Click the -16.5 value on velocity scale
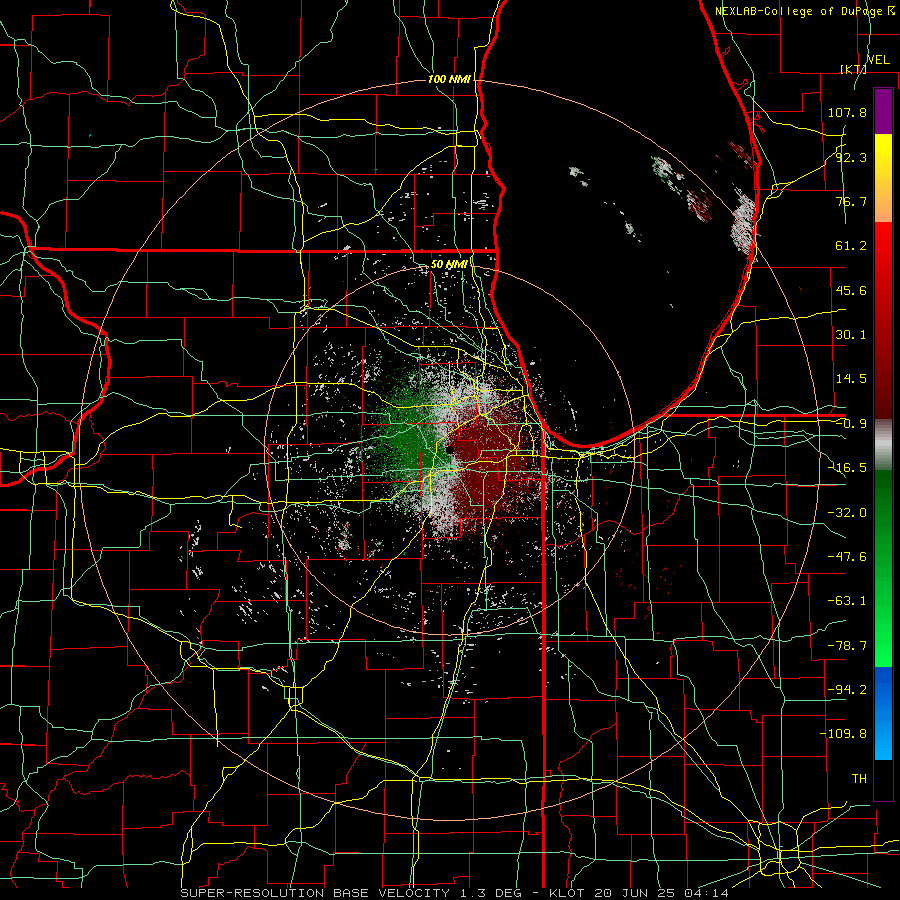The width and height of the screenshot is (900, 900). 847,468
